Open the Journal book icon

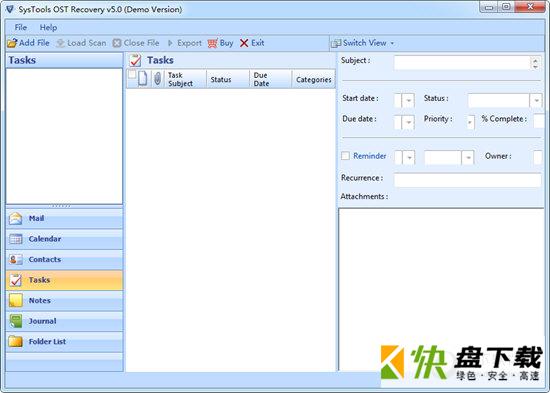(x=15, y=321)
